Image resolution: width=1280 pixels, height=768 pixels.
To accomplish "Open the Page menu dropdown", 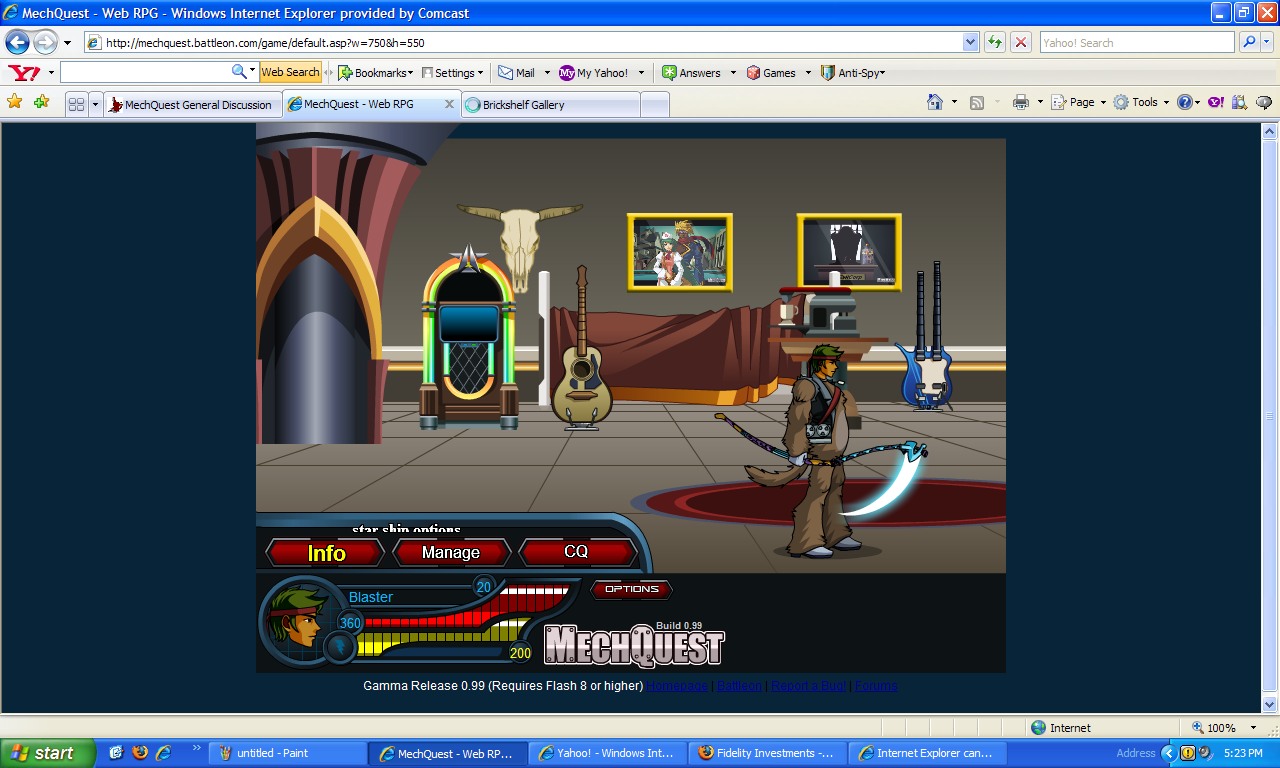I will coord(1103,102).
